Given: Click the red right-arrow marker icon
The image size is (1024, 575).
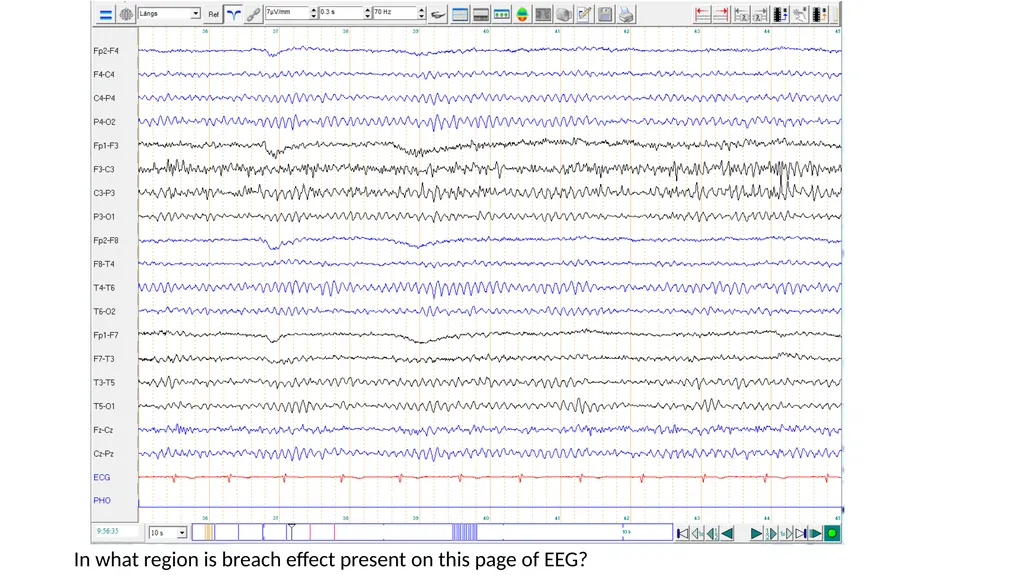Looking at the screenshot, I should 721,14.
